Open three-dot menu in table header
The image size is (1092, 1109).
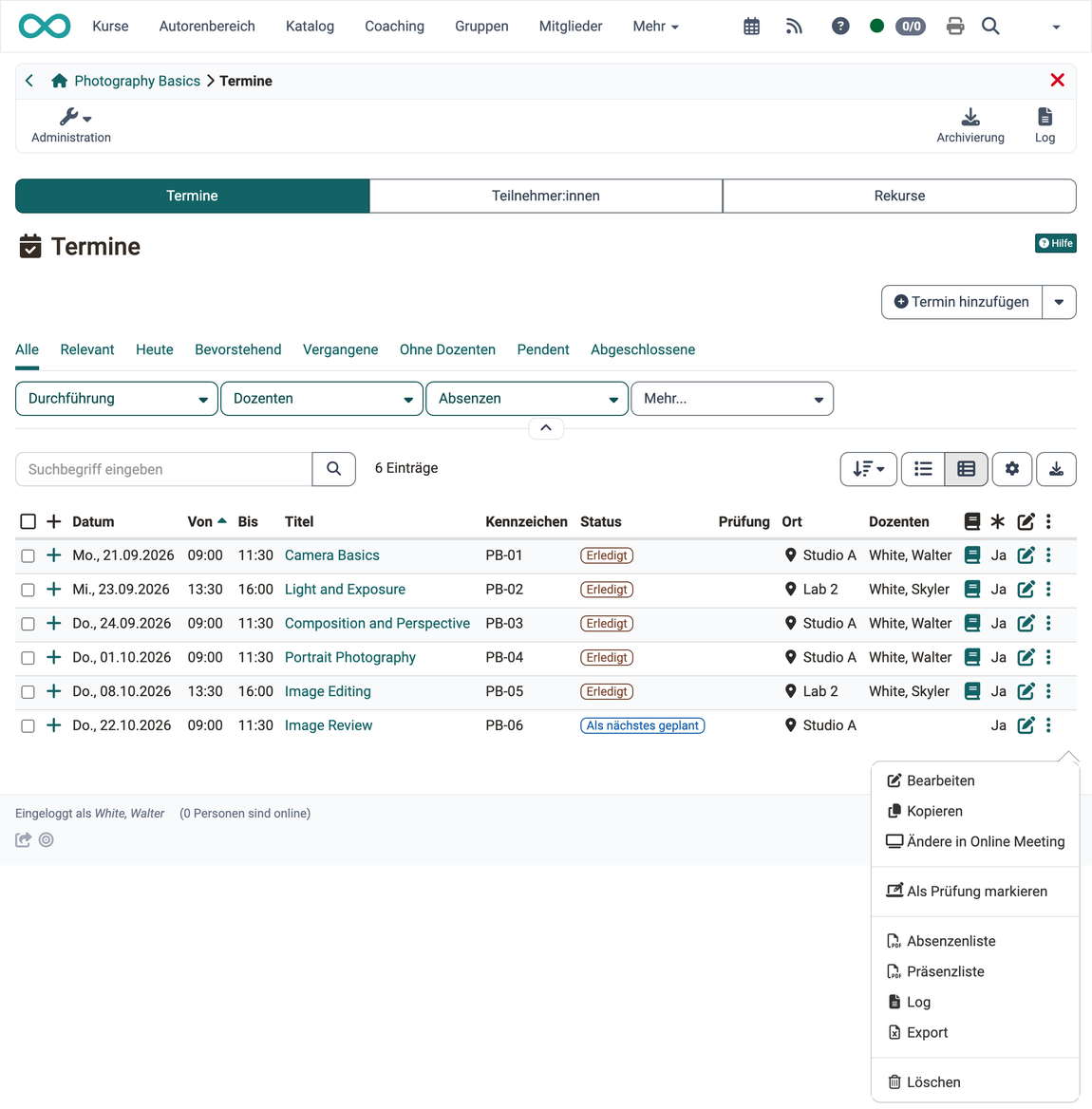tap(1048, 521)
